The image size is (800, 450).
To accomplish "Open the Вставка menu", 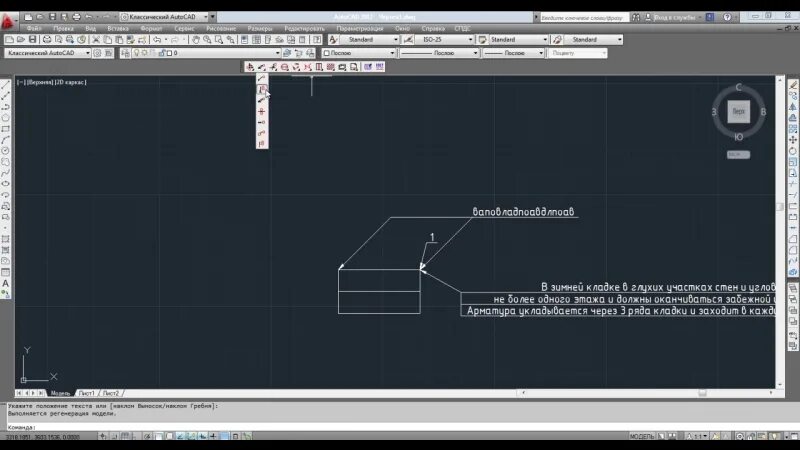I will pyautogui.click(x=118, y=29).
